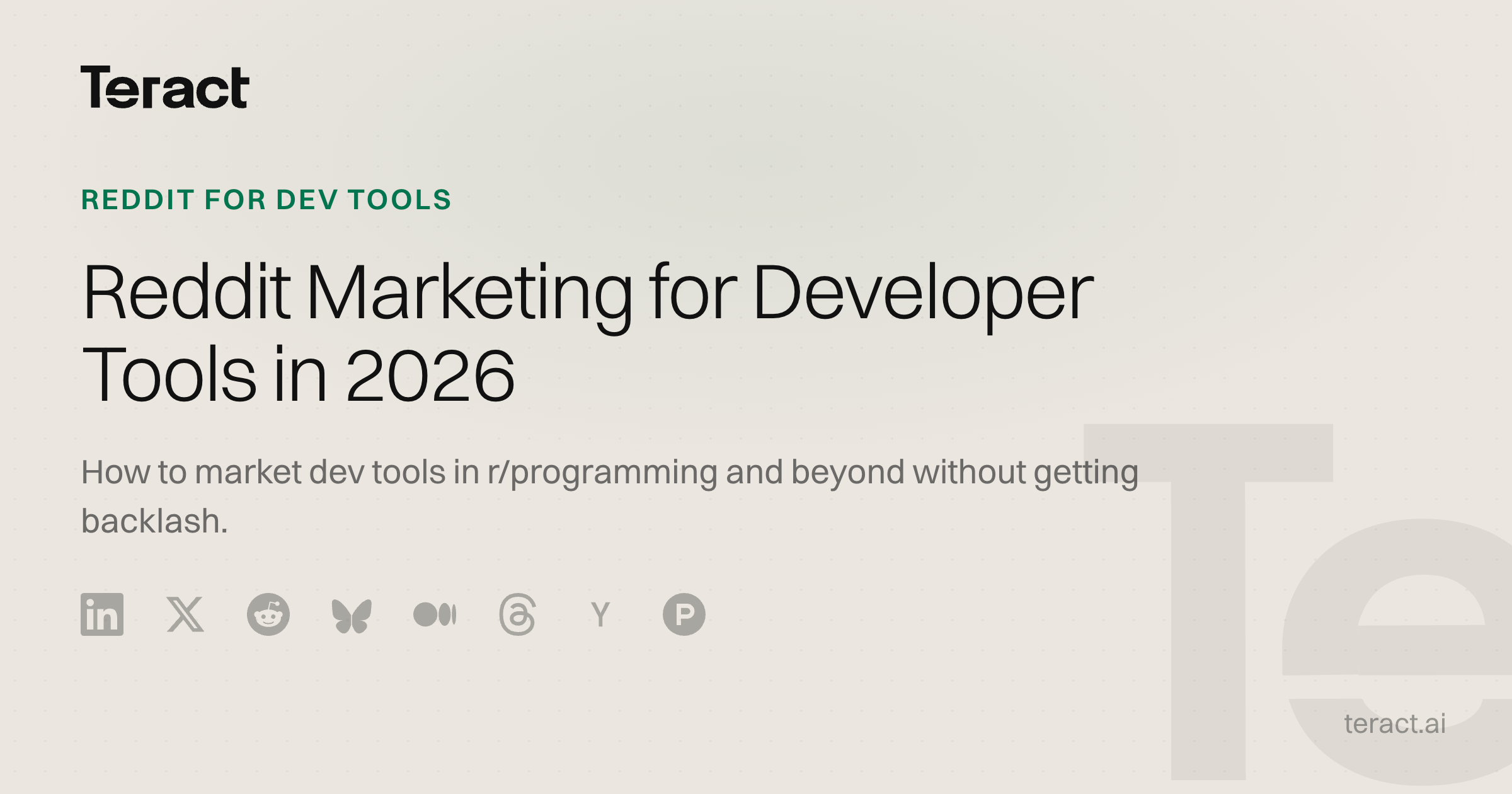Choose the Threads icon
The width and height of the screenshot is (1512, 794).
pos(517,614)
